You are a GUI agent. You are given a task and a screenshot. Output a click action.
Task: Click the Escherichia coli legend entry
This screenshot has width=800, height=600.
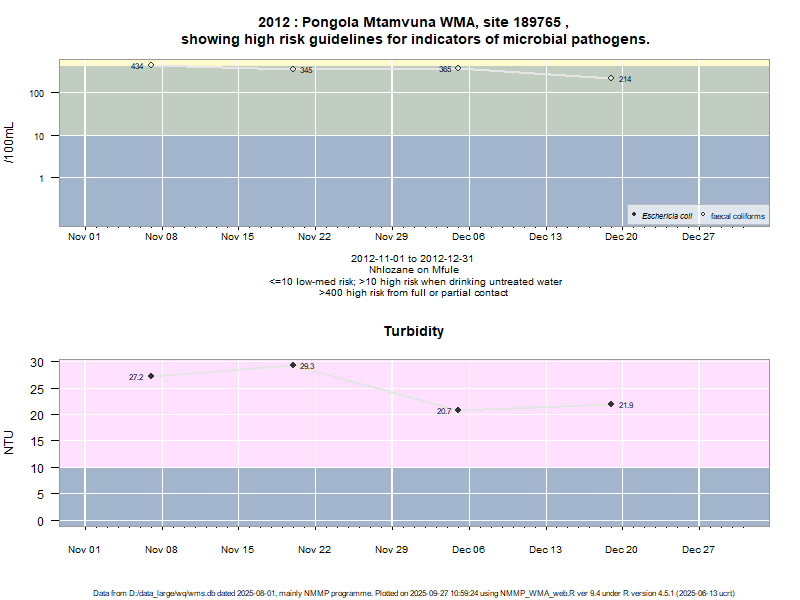[663, 215]
